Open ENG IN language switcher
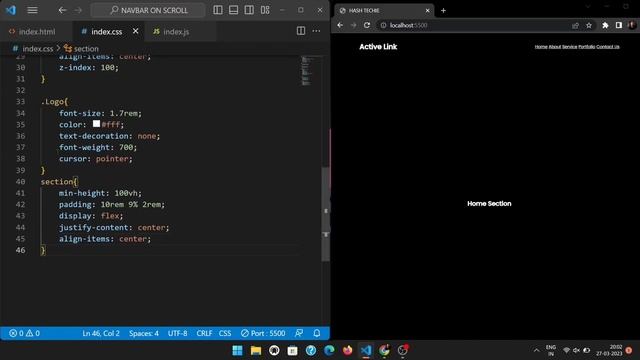Viewport: 640px width, 360px height. pos(551,350)
